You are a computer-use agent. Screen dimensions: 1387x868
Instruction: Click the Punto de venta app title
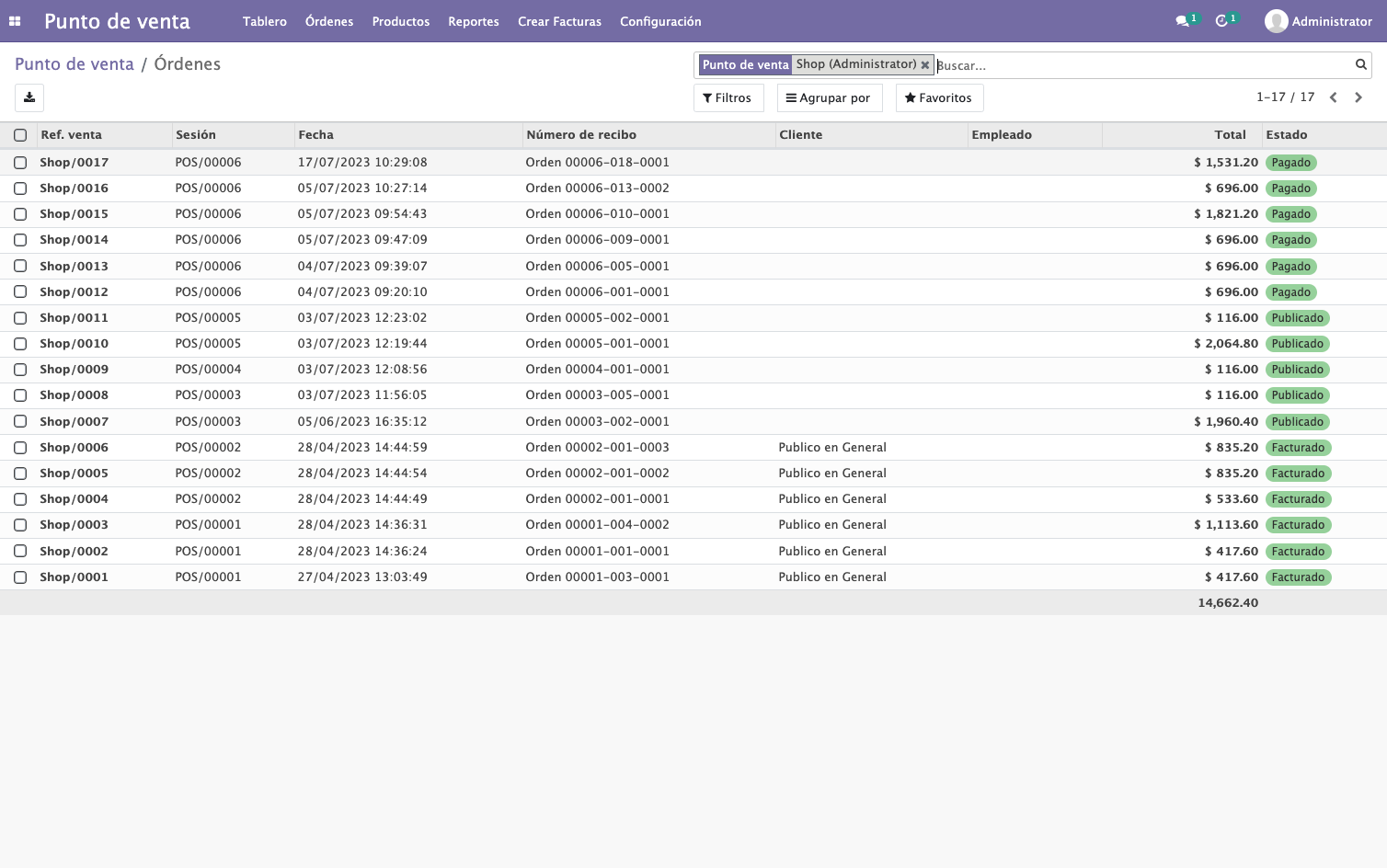[x=117, y=21]
